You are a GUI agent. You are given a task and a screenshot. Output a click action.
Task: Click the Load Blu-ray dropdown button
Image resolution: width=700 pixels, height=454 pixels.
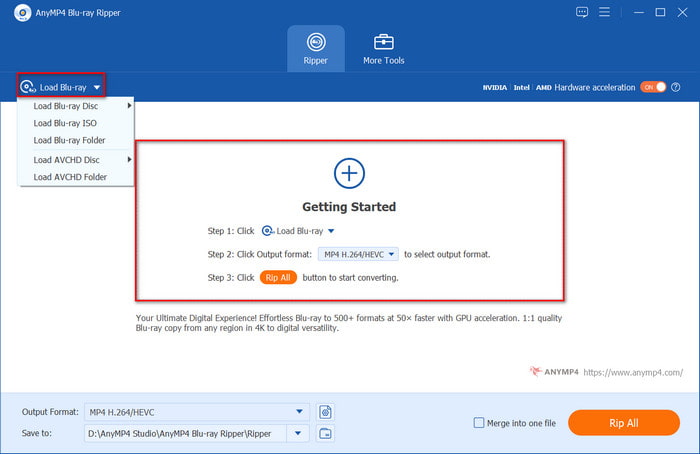click(x=61, y=87)
